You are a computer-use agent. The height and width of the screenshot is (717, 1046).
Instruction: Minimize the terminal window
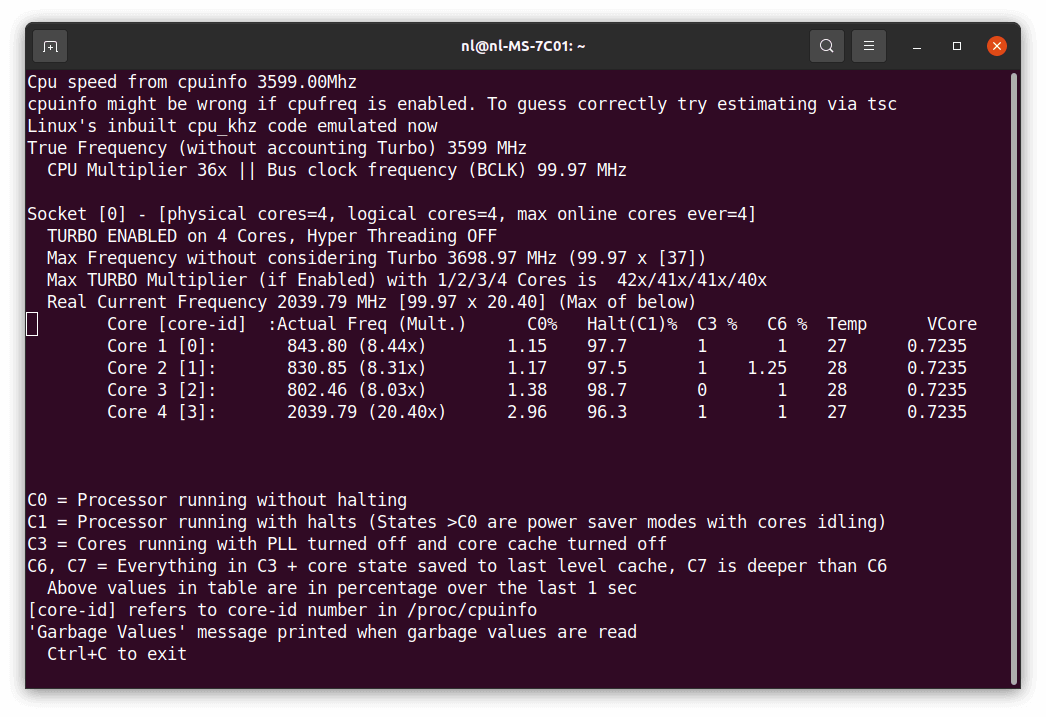click(x=917, y=46)
